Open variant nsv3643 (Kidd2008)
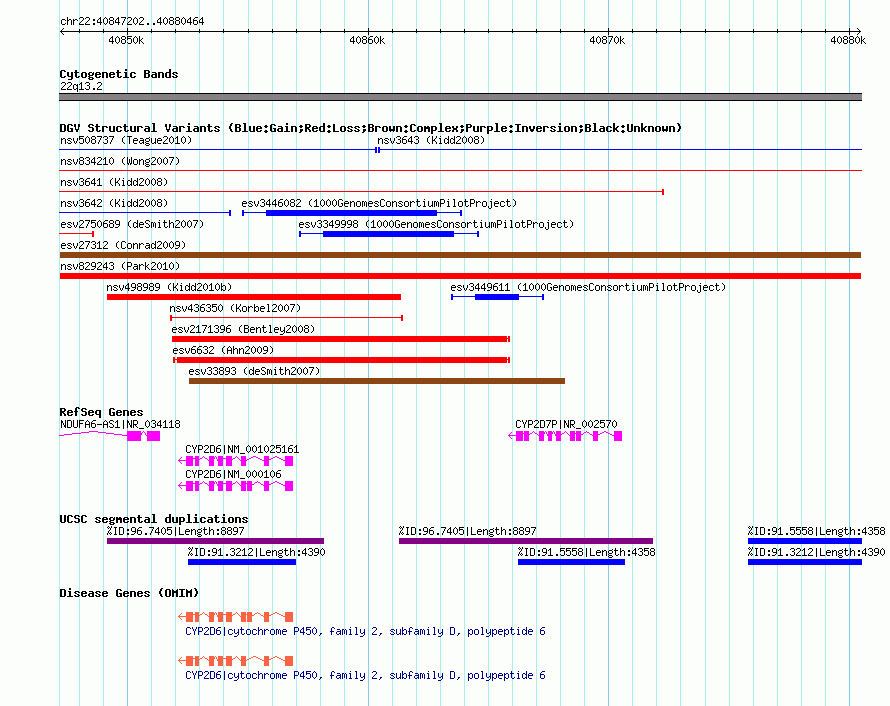The width and height of the screenshot is (890, 706). pos(431,140)
